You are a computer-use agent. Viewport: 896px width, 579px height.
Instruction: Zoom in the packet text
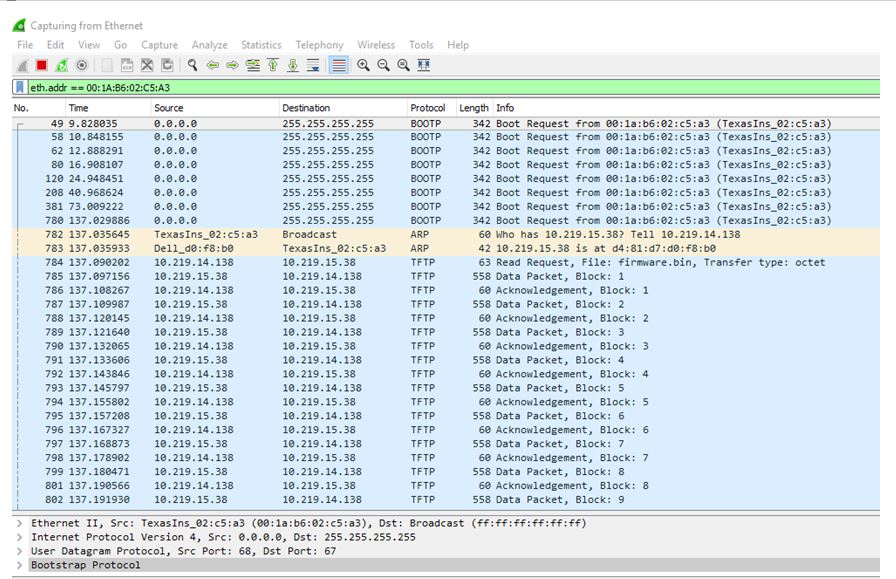pyautogui.click(x=363, y=65)
